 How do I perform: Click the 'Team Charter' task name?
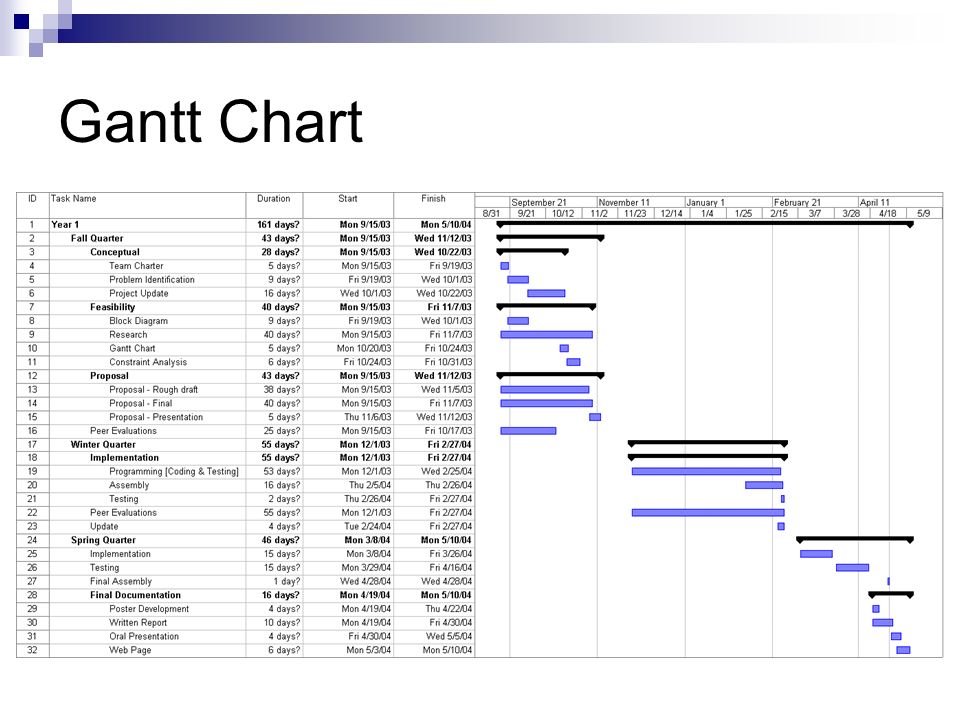pos(136,266)
